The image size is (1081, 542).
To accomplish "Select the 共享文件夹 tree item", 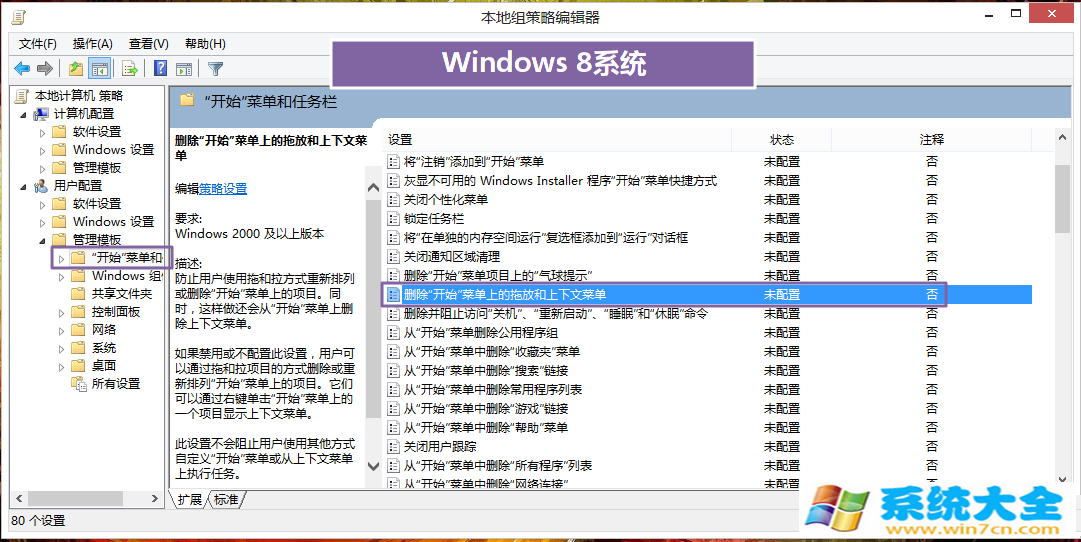I will pos(121,293).
